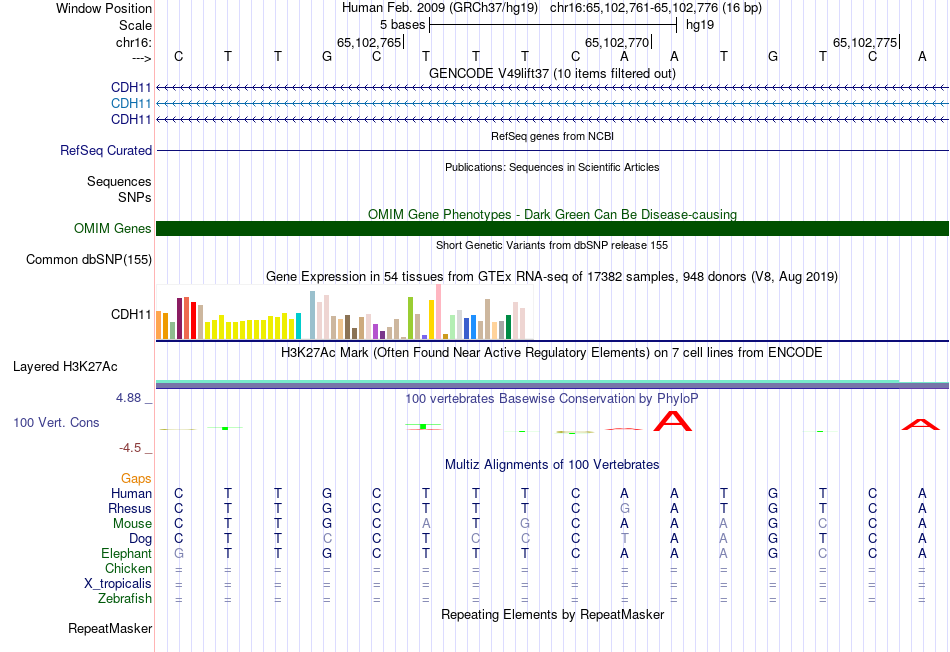Click the GENCODE V49lift37 track title
Viewport: 950px width, 652px height.
(552, 73)
